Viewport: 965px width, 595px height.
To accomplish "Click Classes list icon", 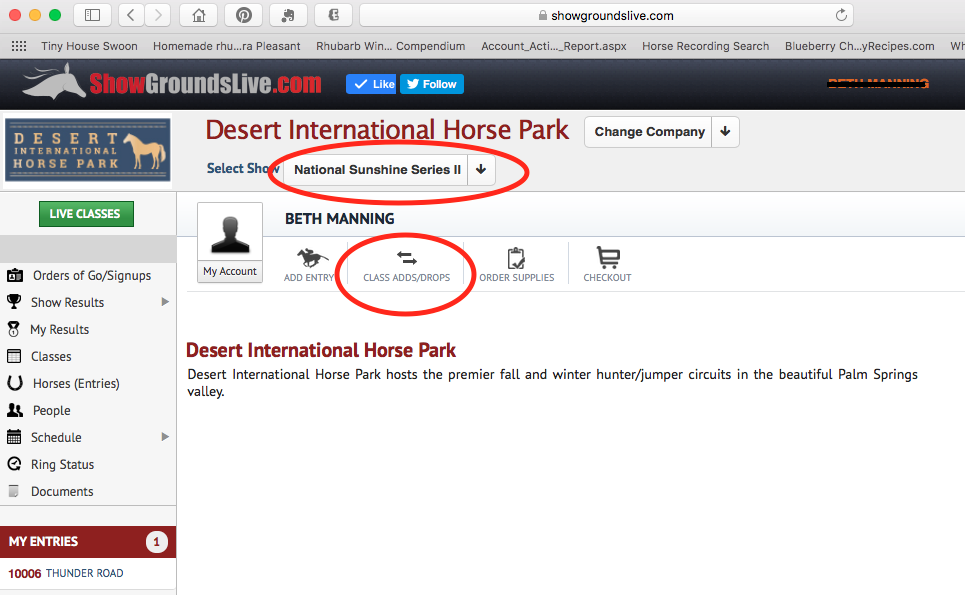I will pos(14,356).
